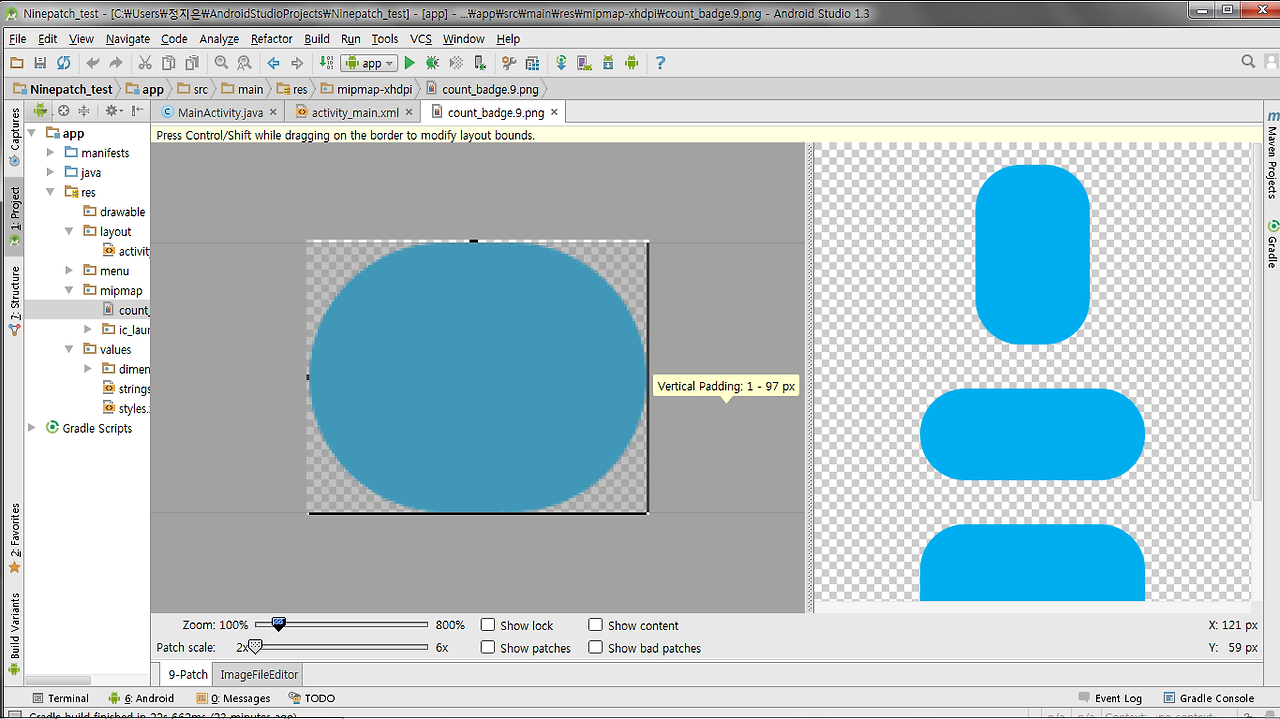Open the SDK Manager icon
Image resolution: width=1280 pixels, height=719 pixels.
(608, 63)
